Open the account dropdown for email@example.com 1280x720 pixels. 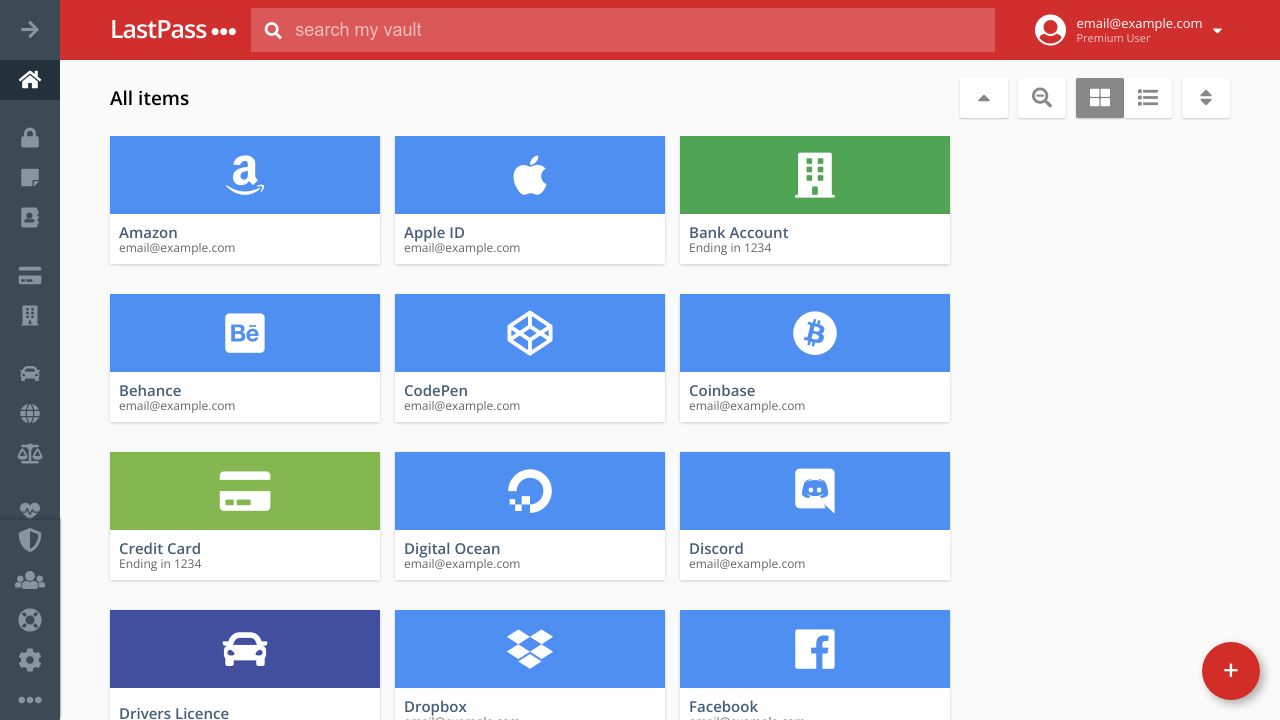point(1217,30)
